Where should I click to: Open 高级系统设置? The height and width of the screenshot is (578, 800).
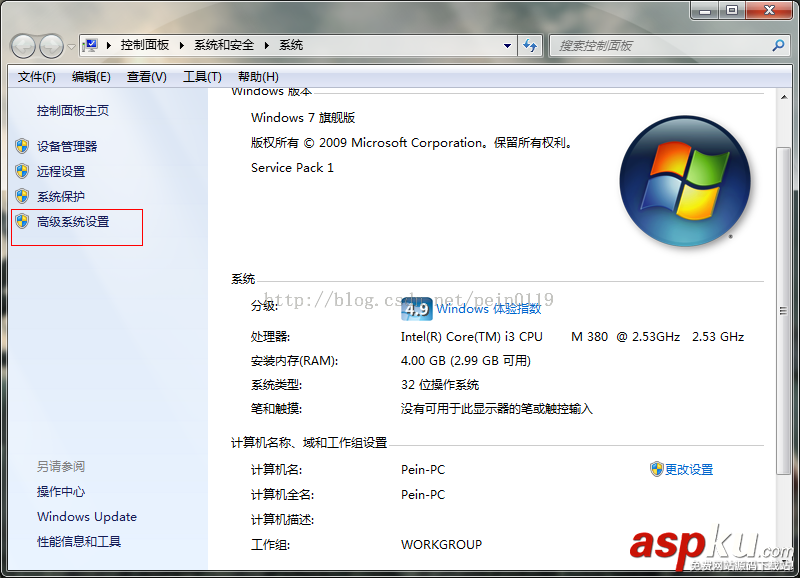[x=73, y=222]
